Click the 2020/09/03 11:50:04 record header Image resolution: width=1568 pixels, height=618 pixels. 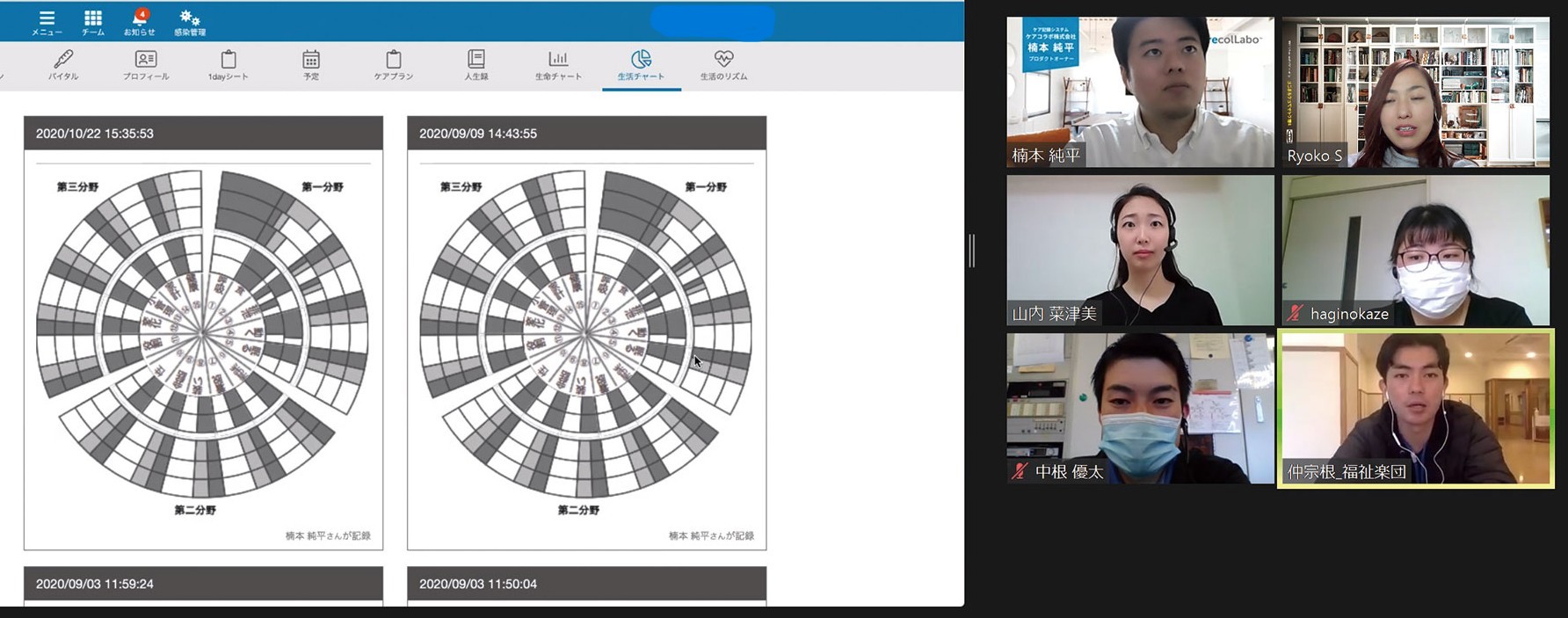[586, 584]
